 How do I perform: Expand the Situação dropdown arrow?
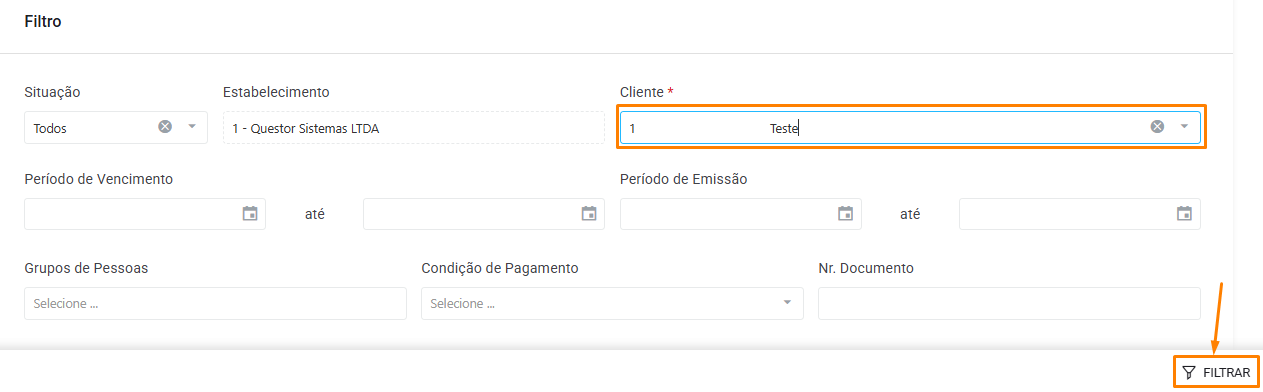click(x=191, y=127)
